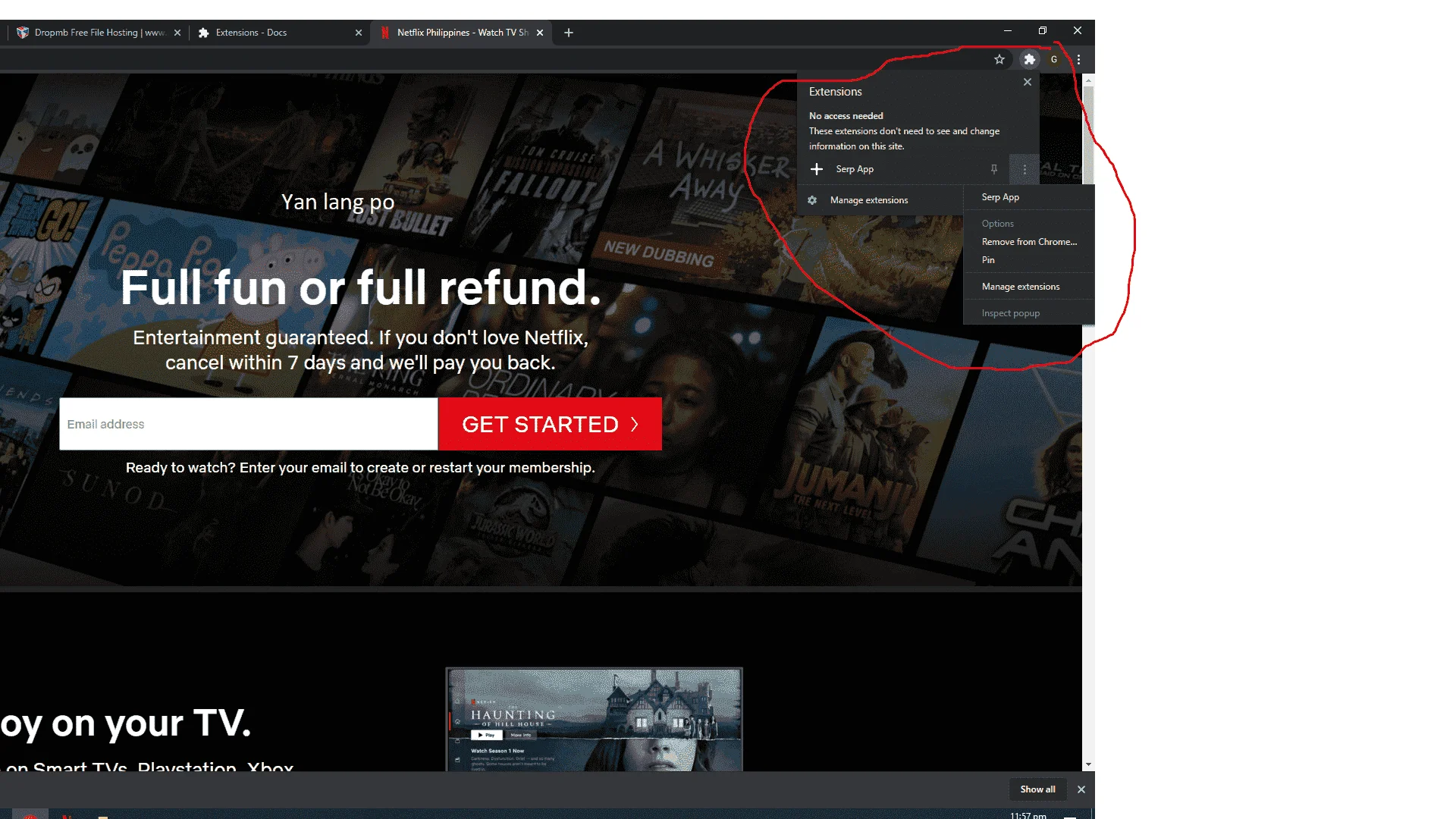Click the 'No access needed' heading

(846, 116)
